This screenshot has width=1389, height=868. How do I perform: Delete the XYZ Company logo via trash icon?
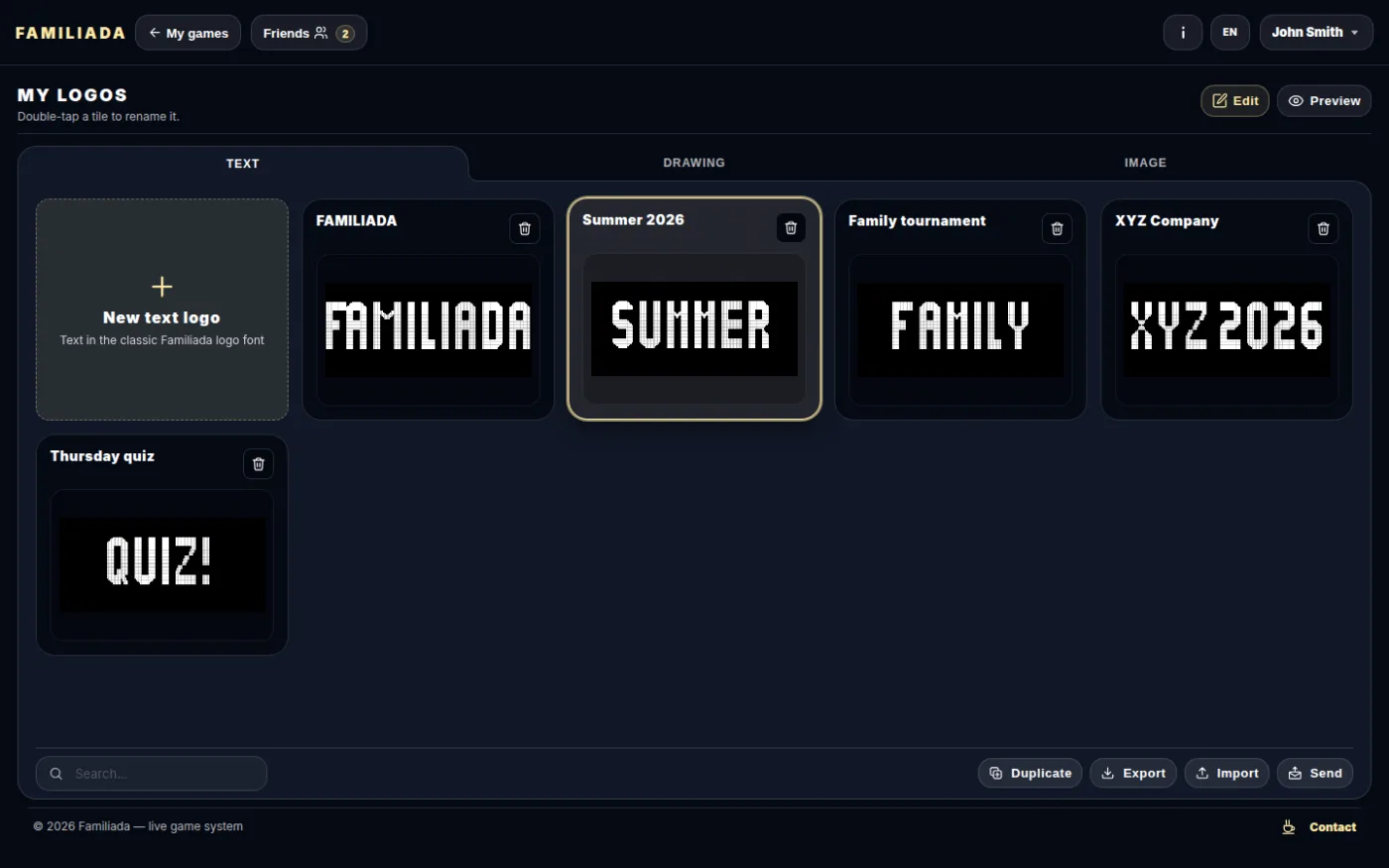pos(1323,229)
